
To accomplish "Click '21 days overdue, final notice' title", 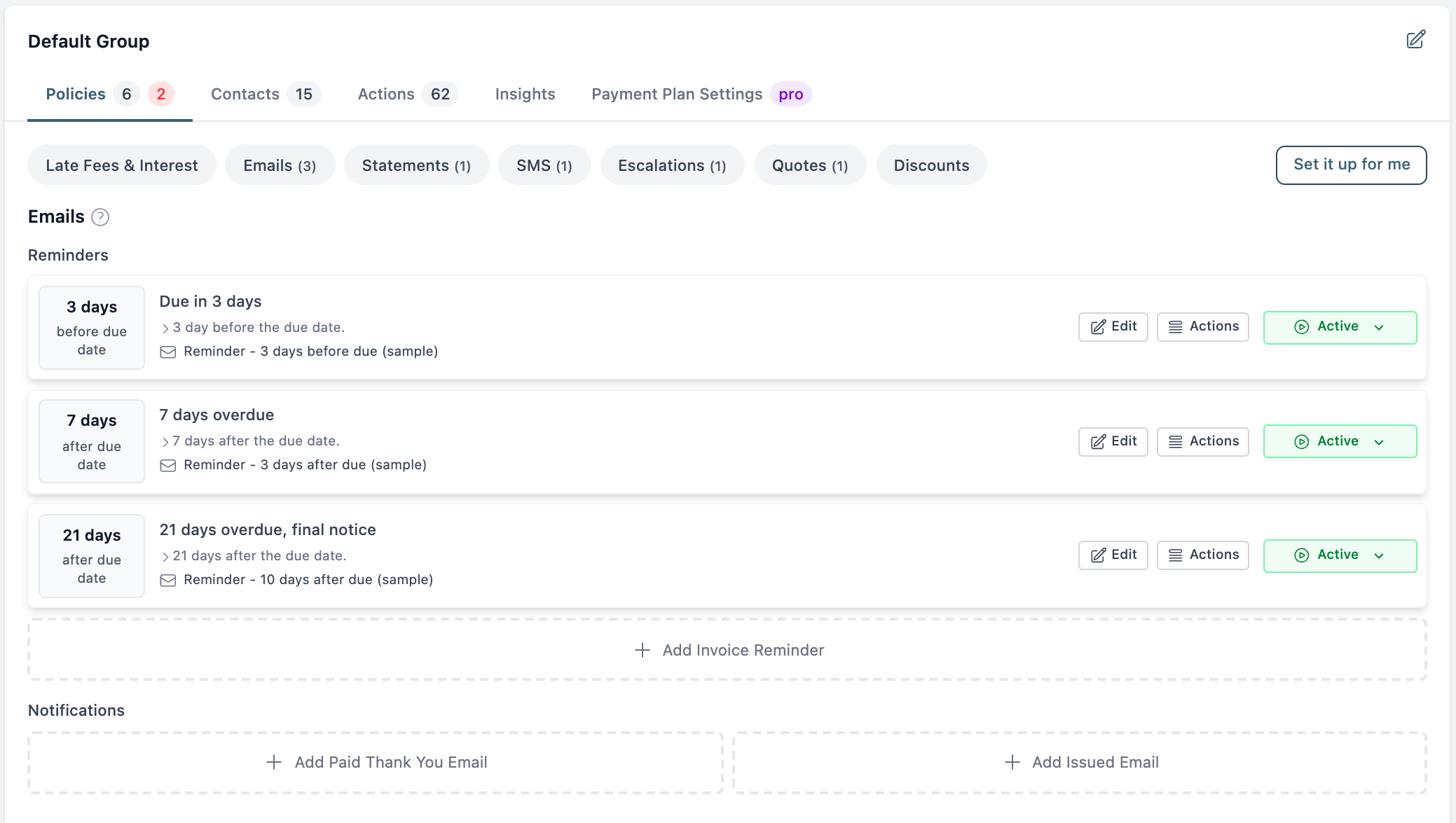I will [268, 530].
